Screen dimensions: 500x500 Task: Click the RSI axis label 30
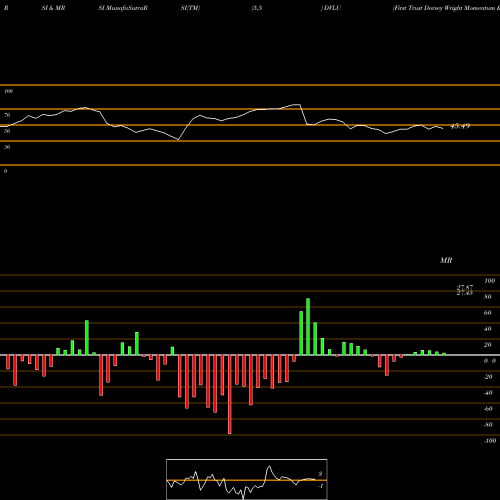tap(7, 147)
